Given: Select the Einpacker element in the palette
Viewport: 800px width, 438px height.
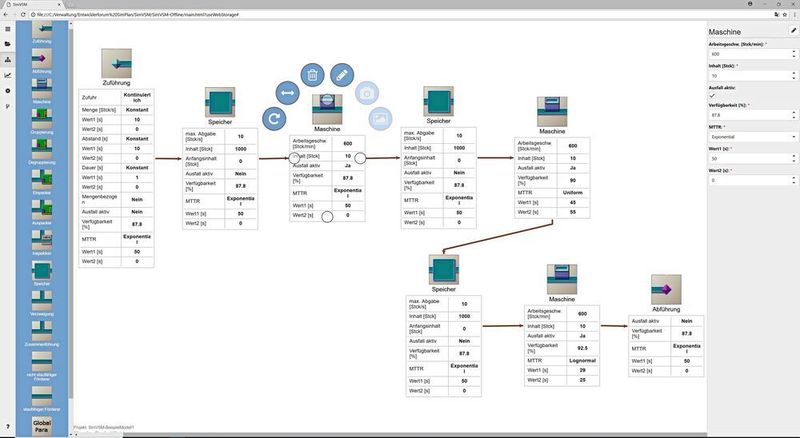Looking at the screenshot, I should [42, 179].
